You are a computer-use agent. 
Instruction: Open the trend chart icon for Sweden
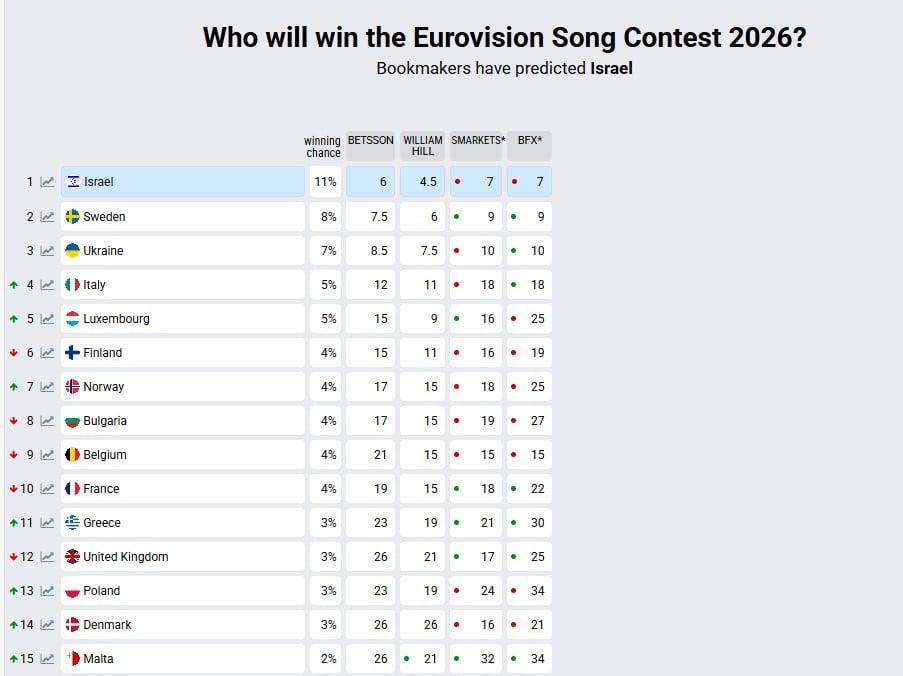coord(47,217)
